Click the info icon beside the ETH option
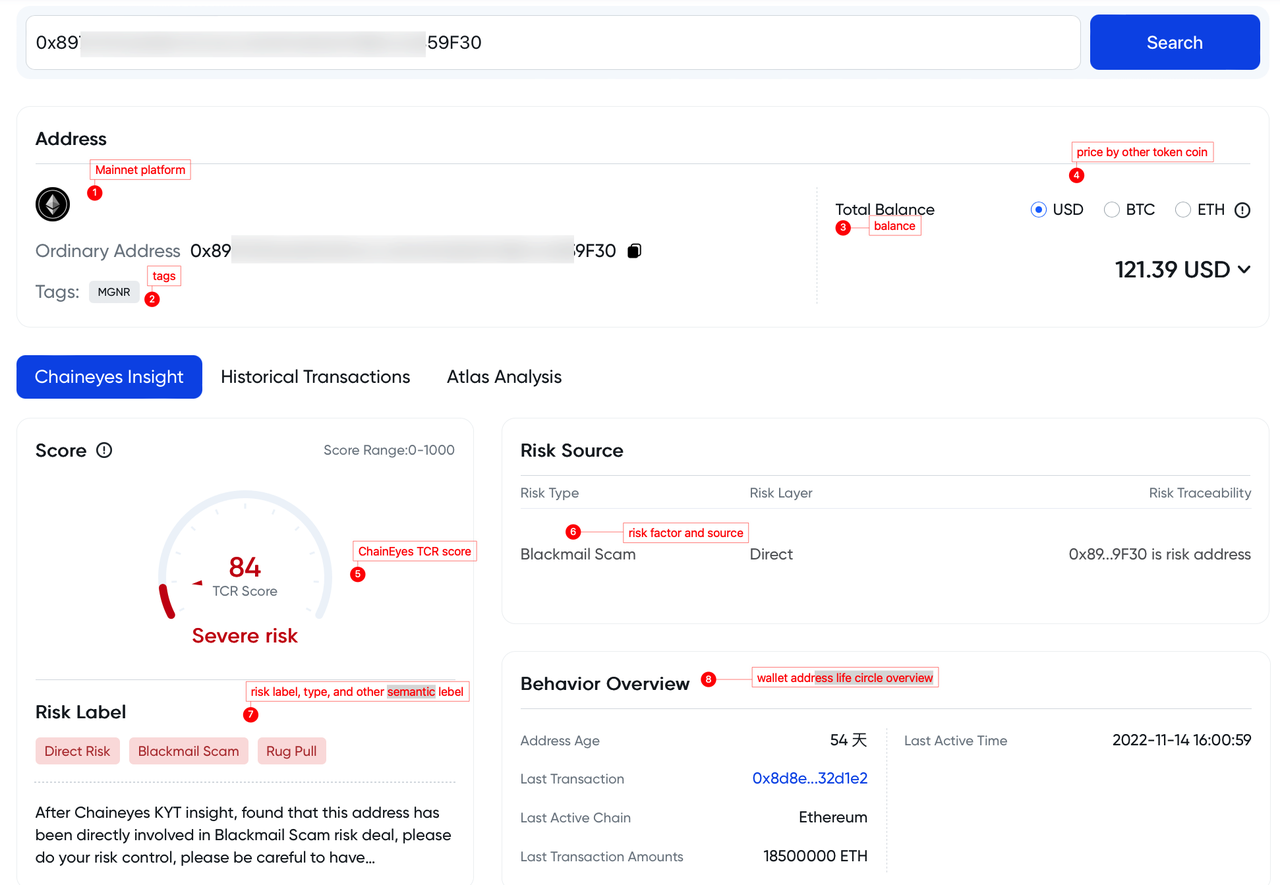Image resolution: width=1280 pixels, height=885 pixels. 1242,210
